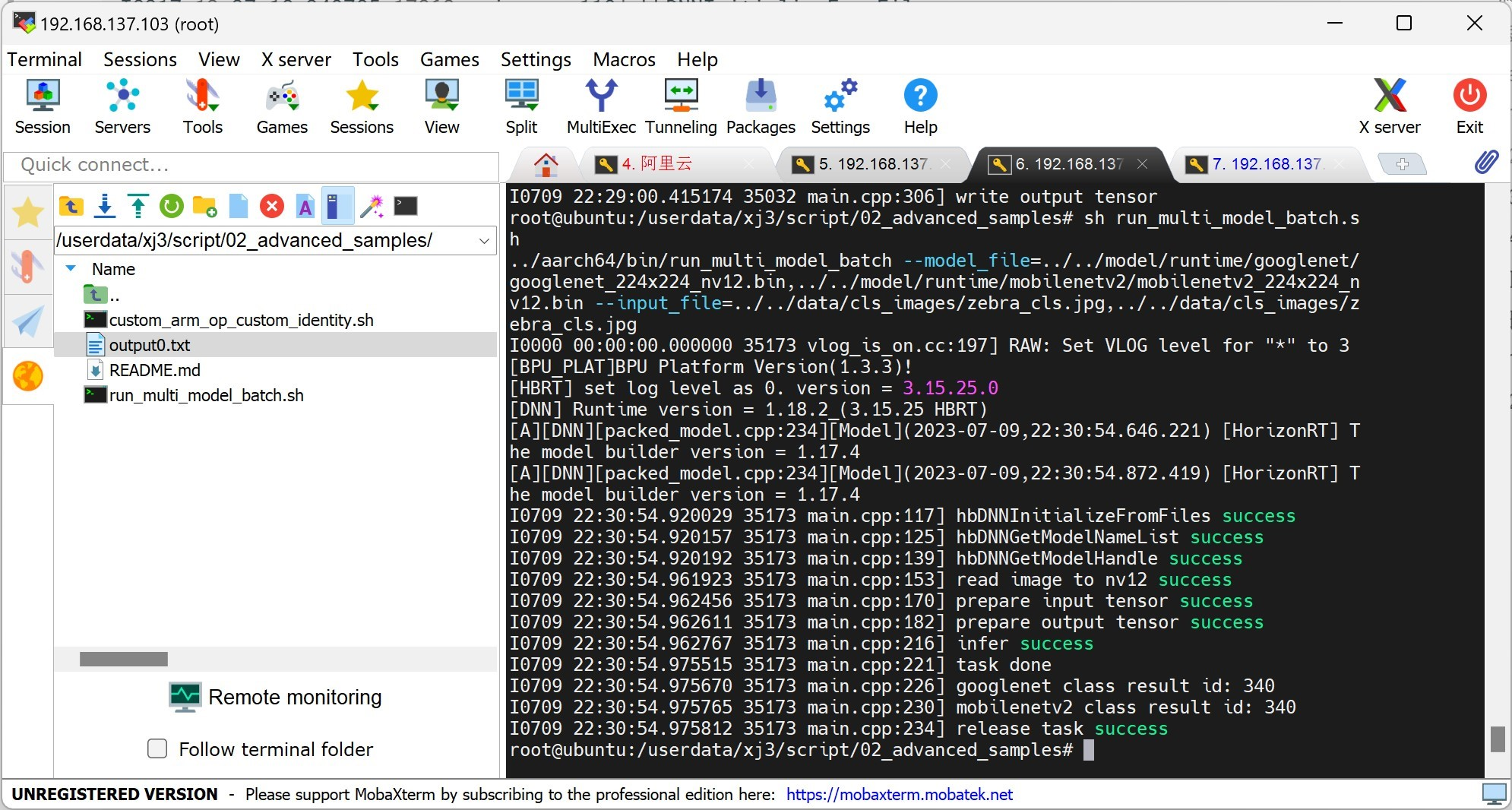Viewport: 1512px width, 810px height.
Task: Open the Favorites star sidebar tab
Action: (28, 212)
